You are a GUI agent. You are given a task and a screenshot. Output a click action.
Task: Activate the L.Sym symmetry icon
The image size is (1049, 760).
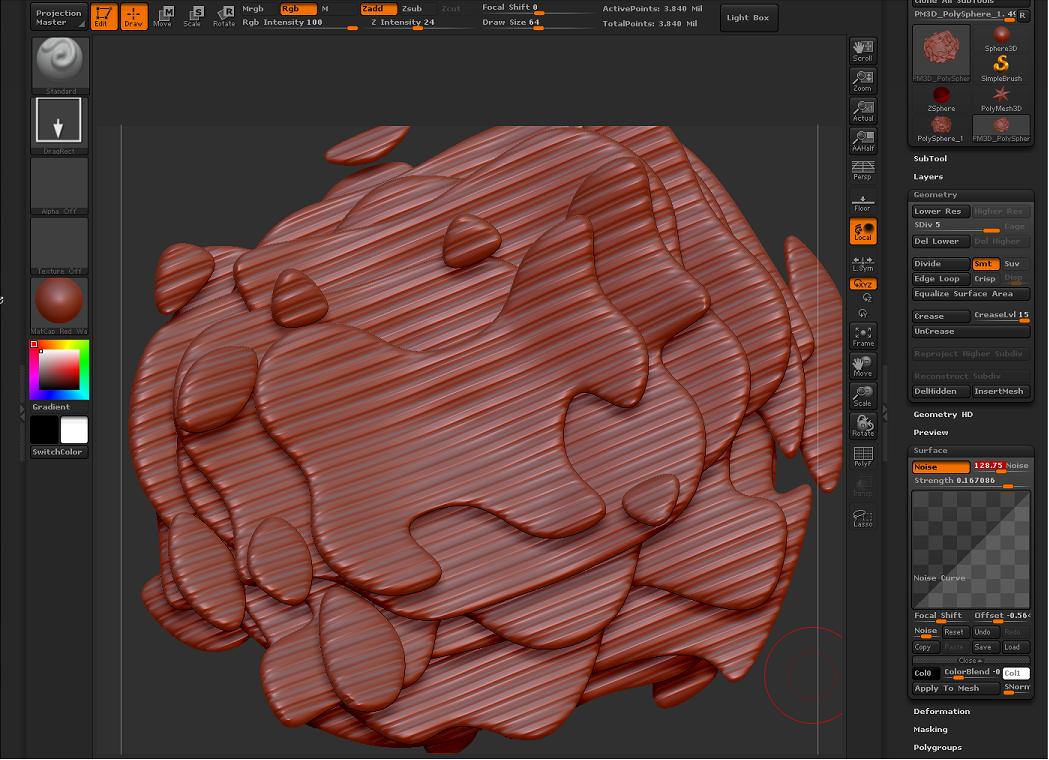click(862, 265)
